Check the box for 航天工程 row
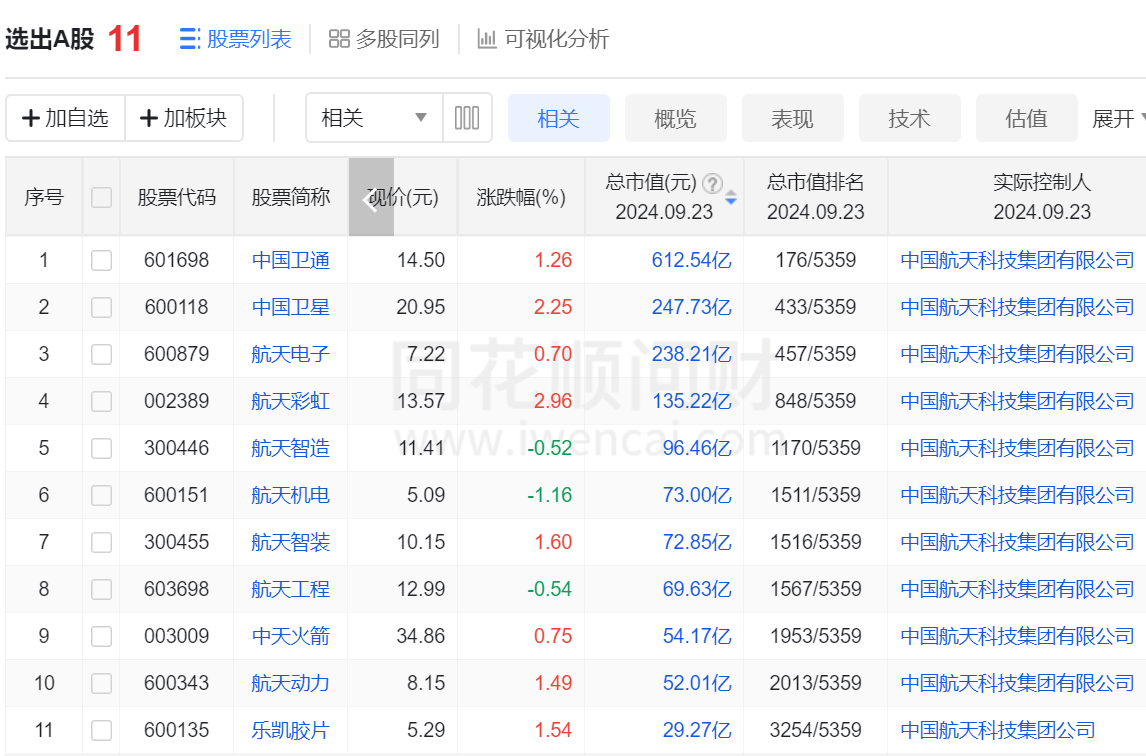Screen dimensions: 1146x756 (101, 589)
